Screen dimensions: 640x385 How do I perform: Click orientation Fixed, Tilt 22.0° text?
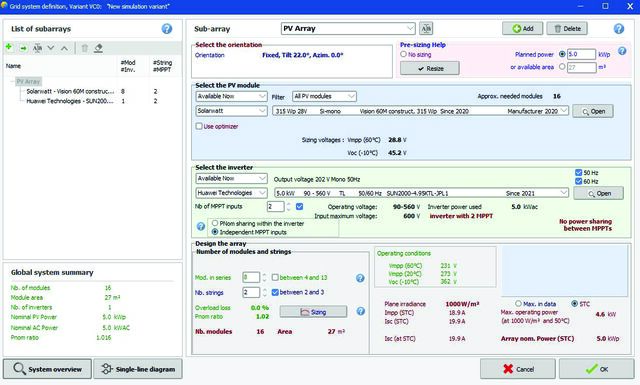tap(302, 55)
